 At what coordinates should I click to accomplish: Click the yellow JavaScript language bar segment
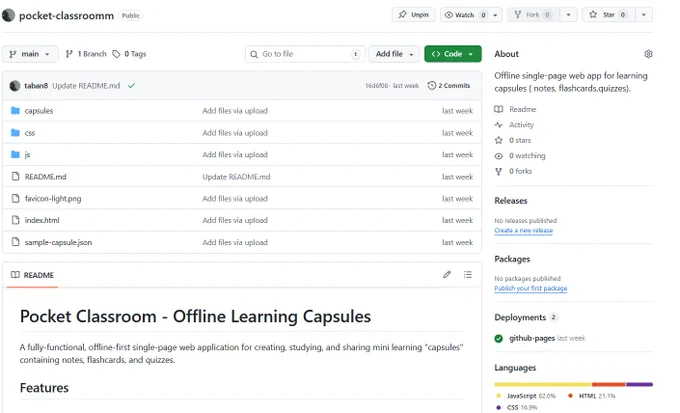542,384
